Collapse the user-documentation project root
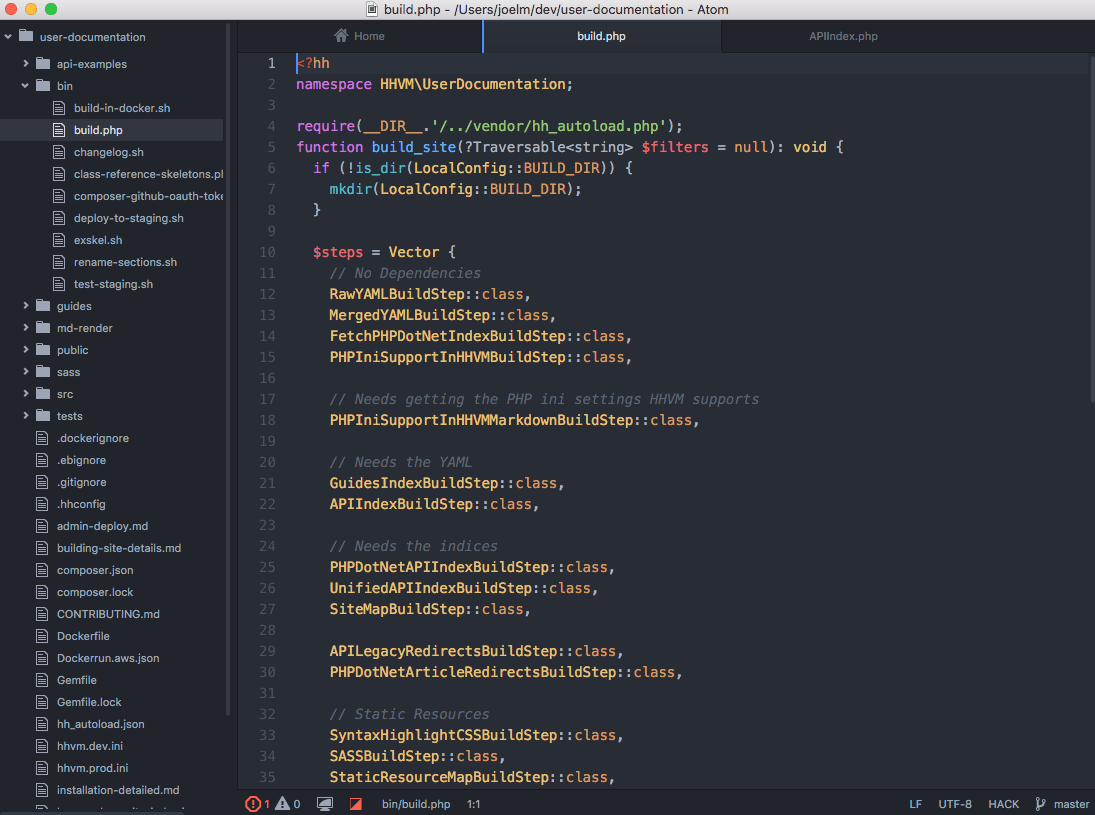The width and height of the screenshot is (1095, 815). point(8,36)
